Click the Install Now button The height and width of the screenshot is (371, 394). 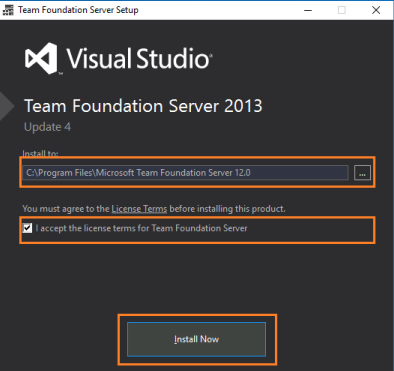[196, 339]
